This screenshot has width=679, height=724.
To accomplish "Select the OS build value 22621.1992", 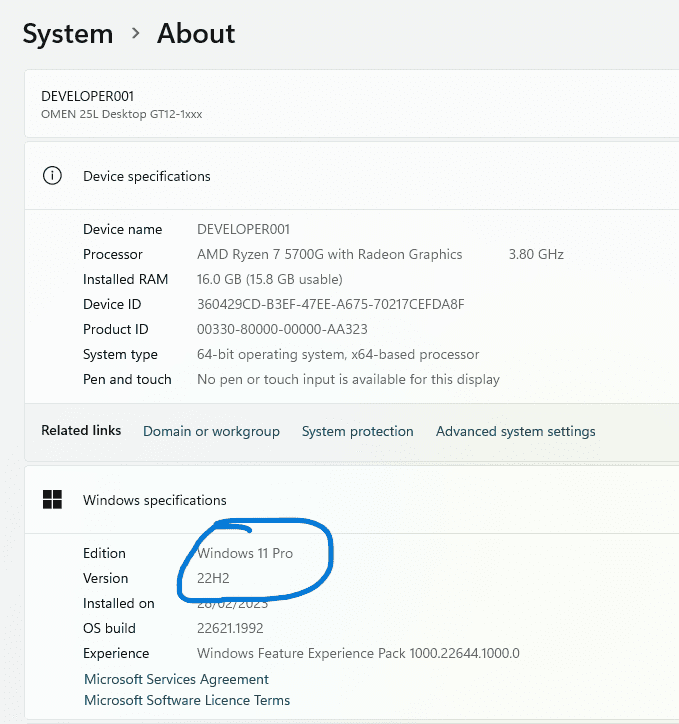I will [230, 628].
